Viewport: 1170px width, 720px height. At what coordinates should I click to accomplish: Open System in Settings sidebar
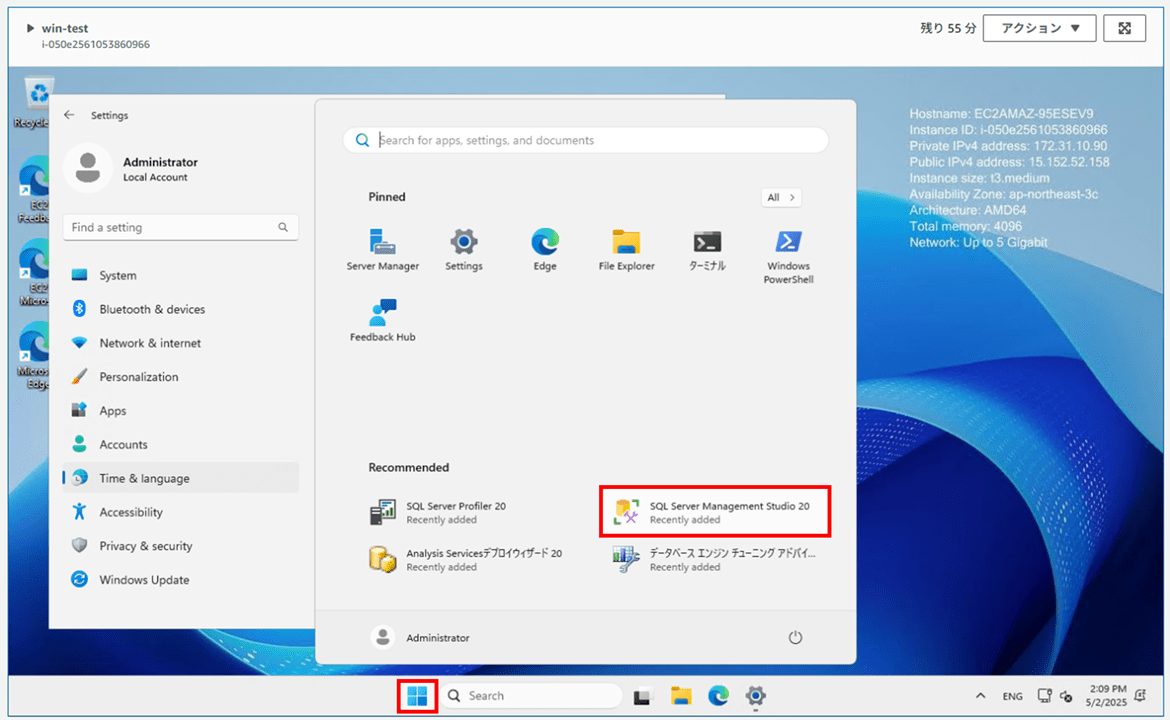click(181, 275)
